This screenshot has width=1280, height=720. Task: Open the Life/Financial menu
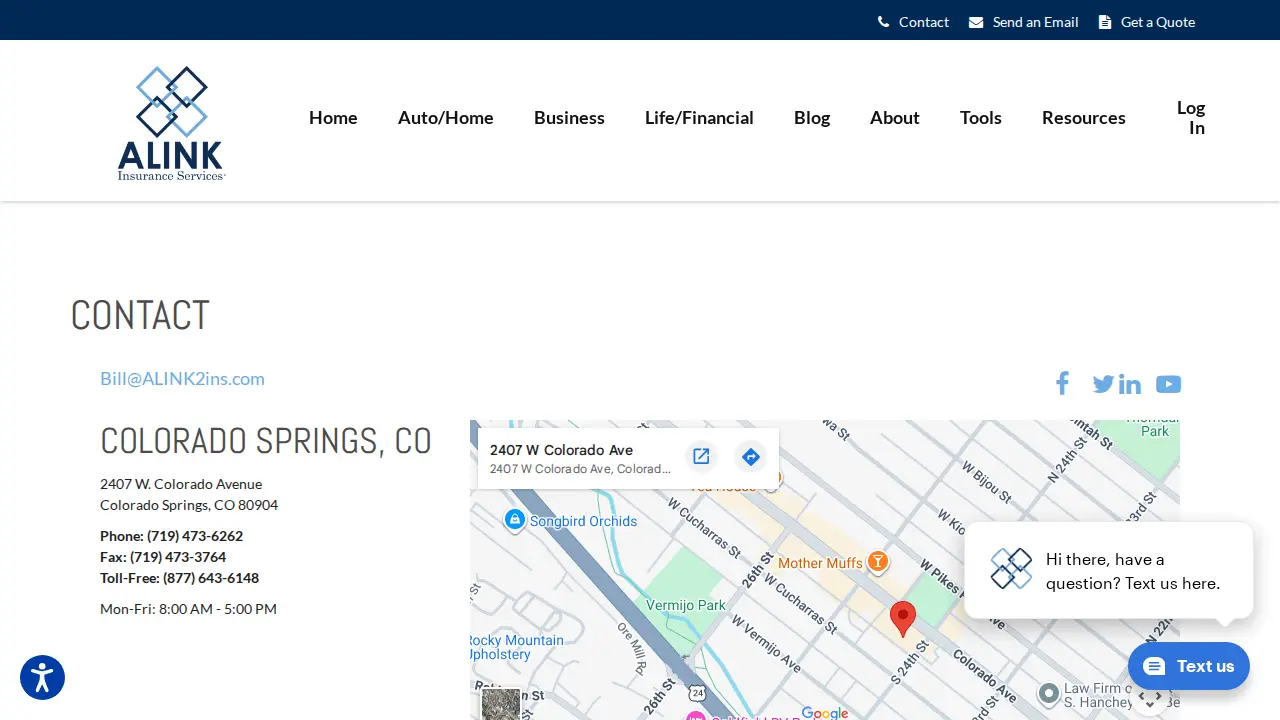click(x=699, y=117)
